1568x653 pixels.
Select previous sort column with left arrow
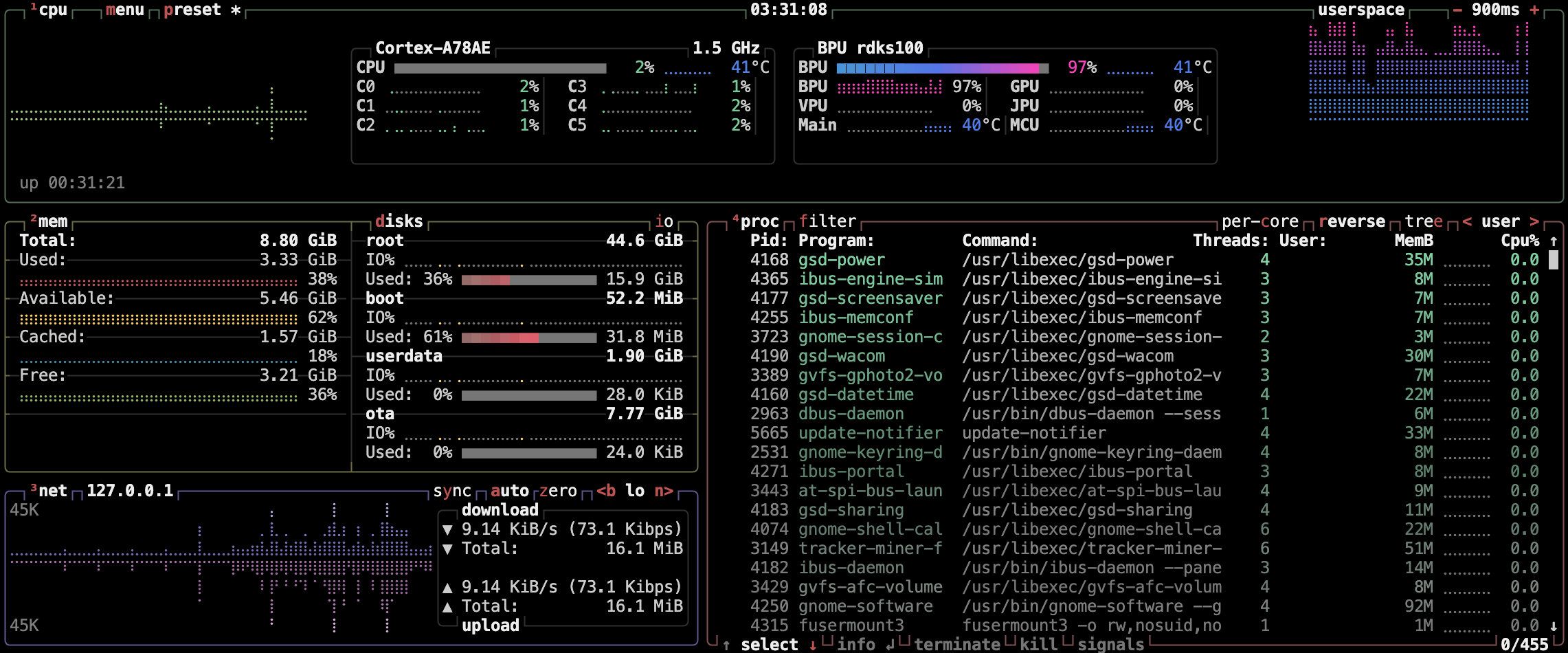coord(1467,221)
